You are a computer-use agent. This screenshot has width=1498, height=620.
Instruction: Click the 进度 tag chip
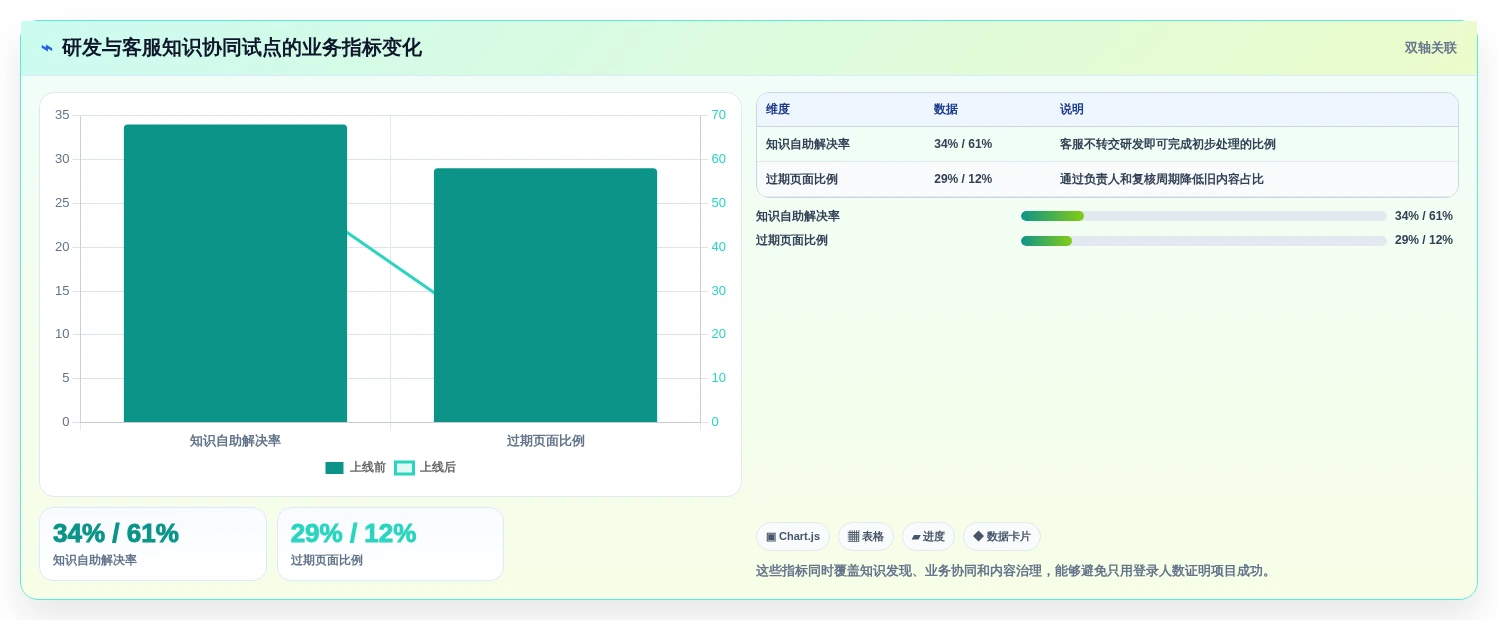pyautogui.click(x=928, y=537)
